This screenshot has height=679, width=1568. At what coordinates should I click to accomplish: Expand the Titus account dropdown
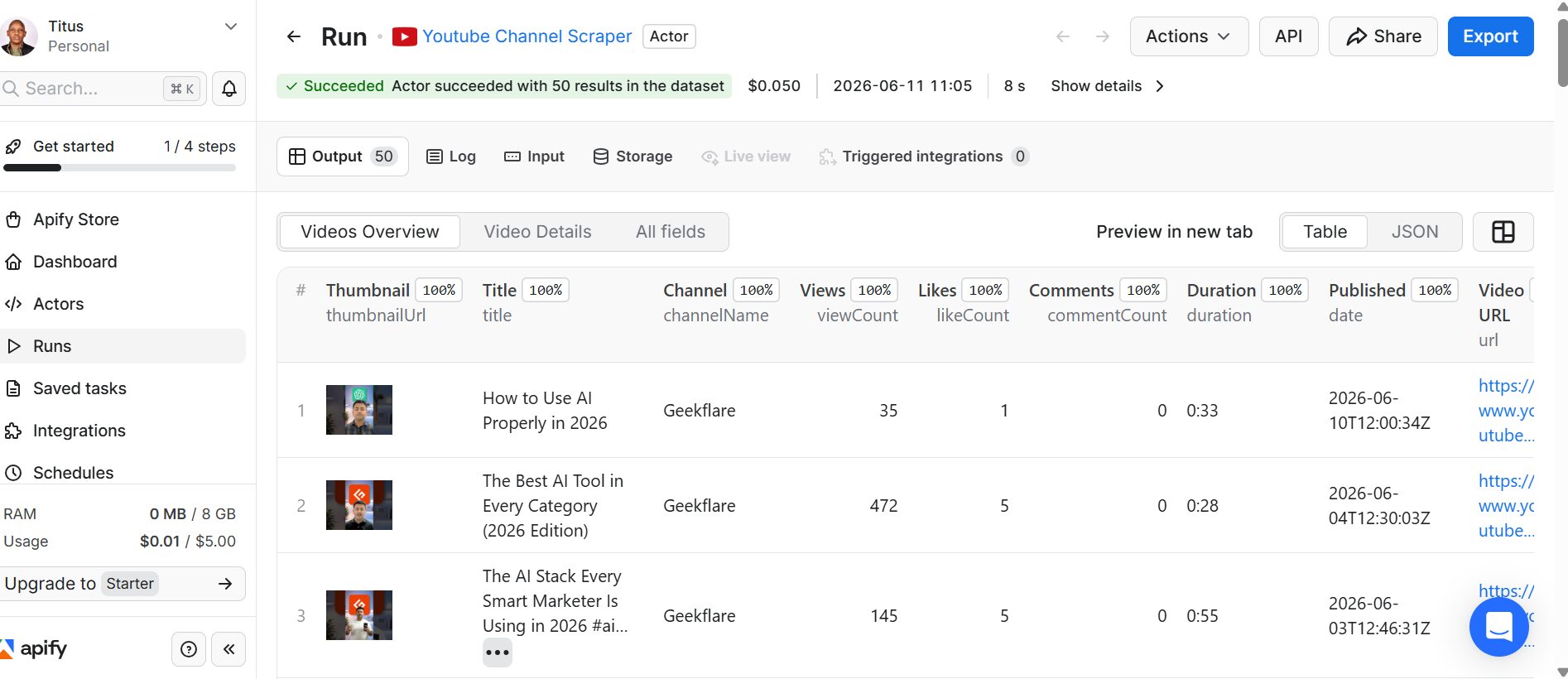tap(231, 26)
